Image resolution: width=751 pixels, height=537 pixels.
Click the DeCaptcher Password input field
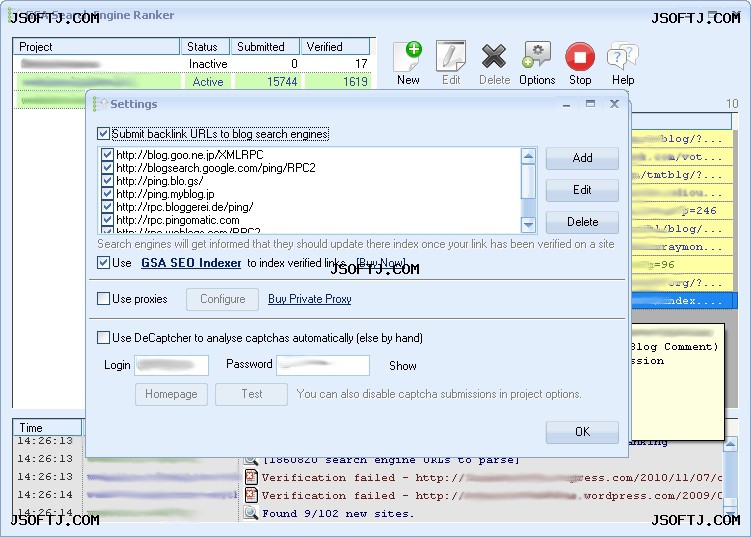(323, 365)
